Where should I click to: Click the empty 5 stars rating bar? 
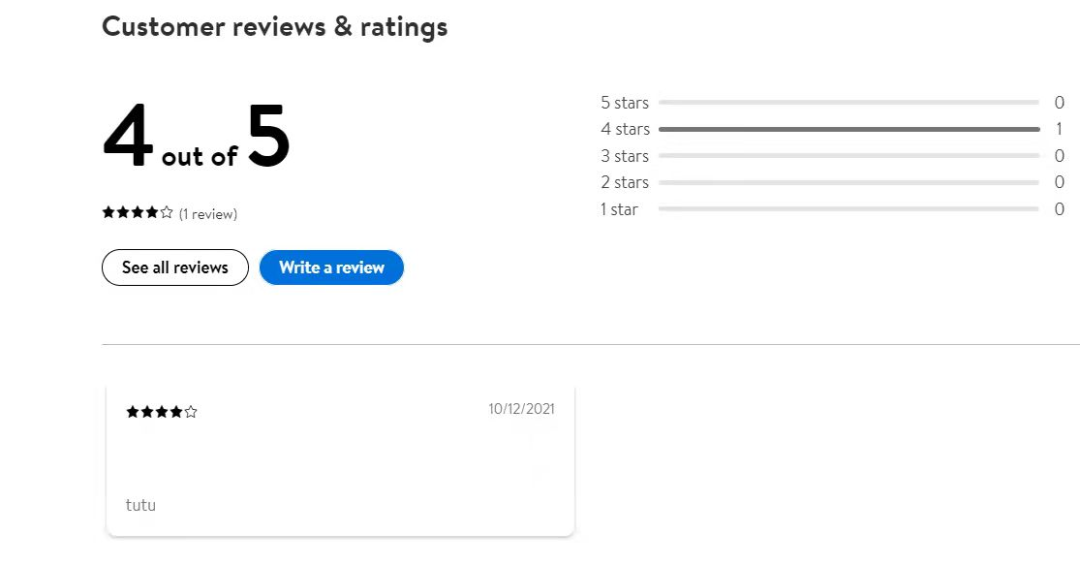(849, 103)
